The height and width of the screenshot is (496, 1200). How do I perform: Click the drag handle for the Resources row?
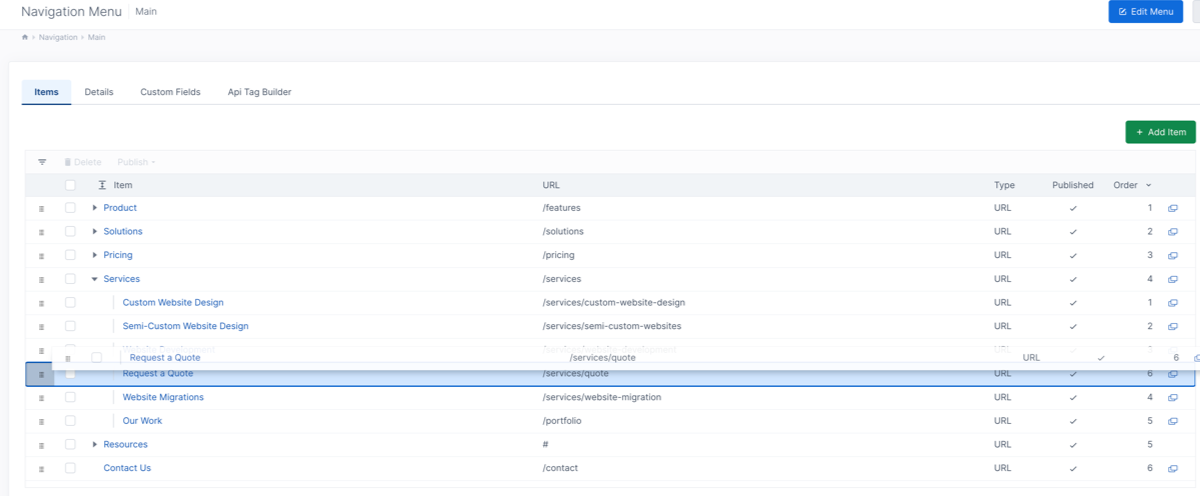coord(42,445)
